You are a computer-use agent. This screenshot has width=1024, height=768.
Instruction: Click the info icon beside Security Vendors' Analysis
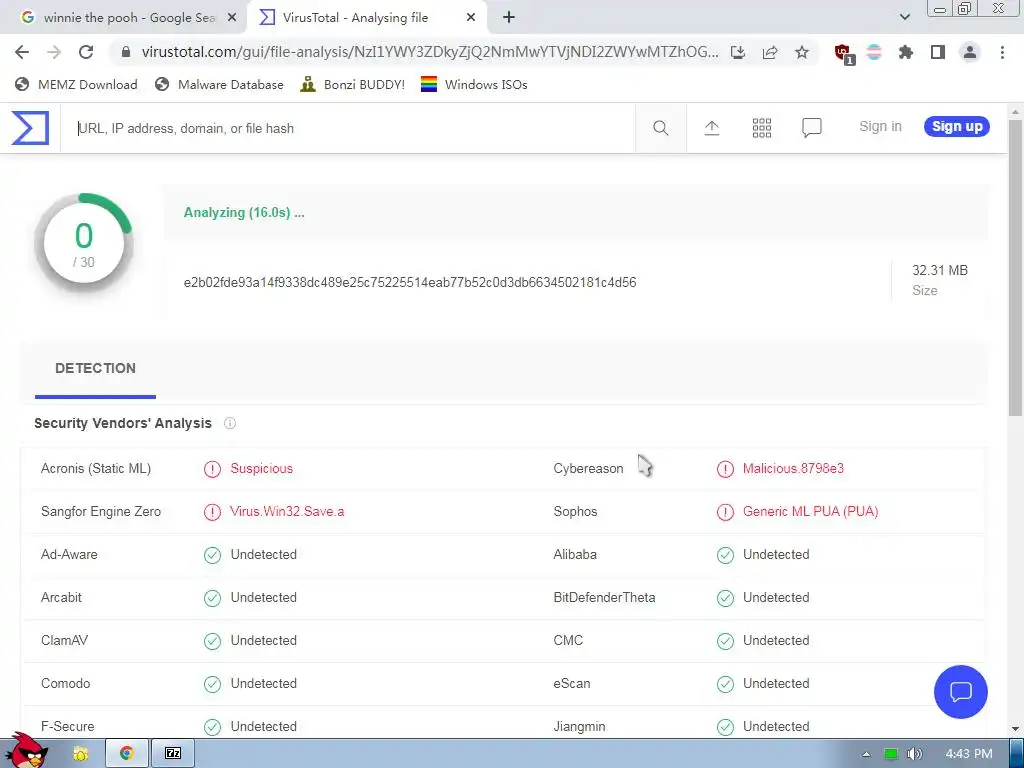pyautogui.click(x=230, y=423)
